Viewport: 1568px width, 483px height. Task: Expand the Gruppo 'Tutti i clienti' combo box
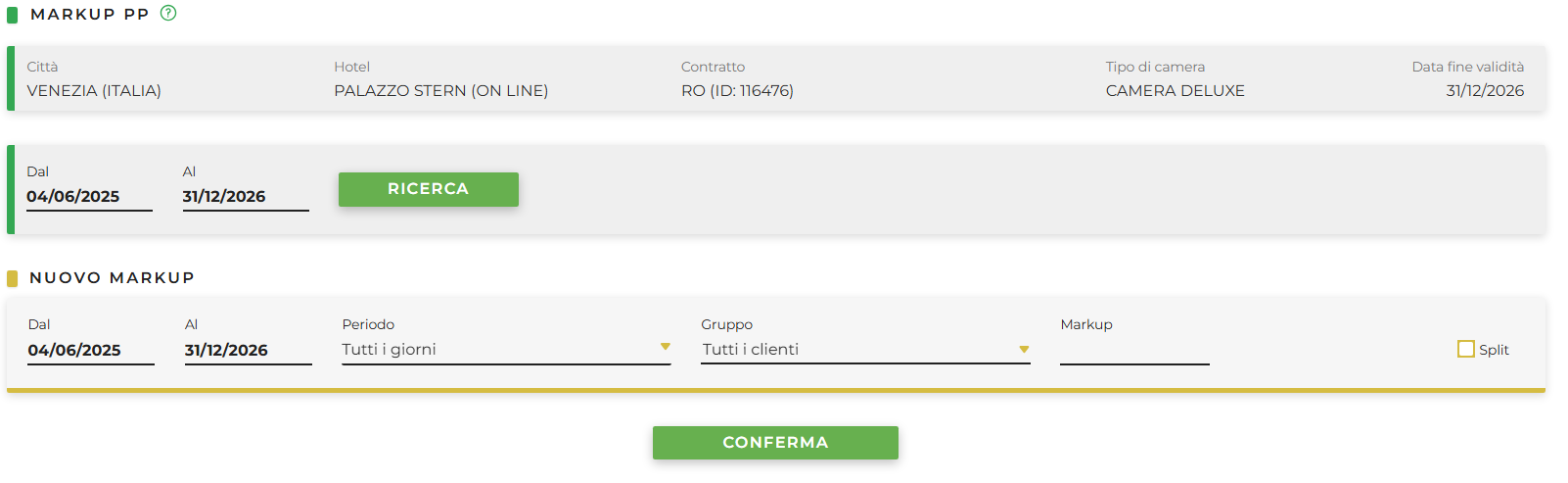(866, 350)
